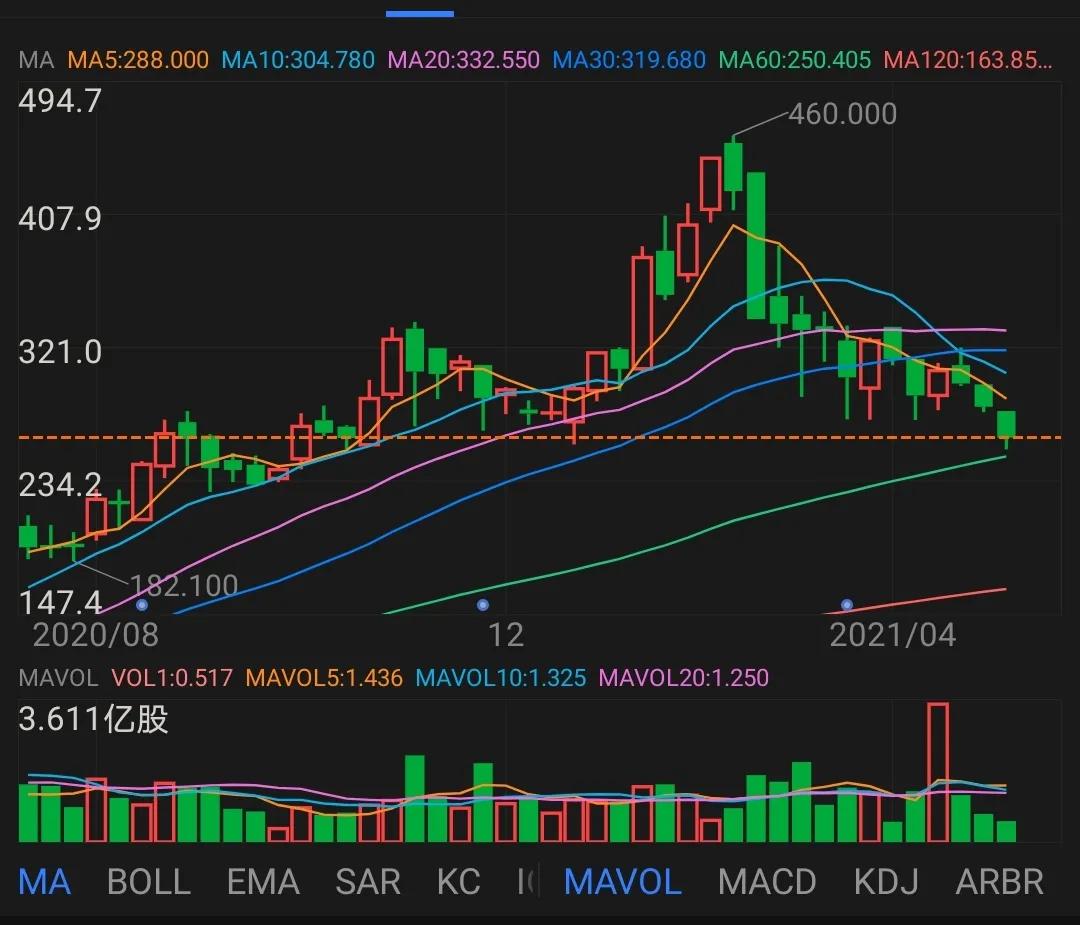Click the MA20:332.550 legend value
The height and width of the screenshot is (925, 1080).
(464, 60)
